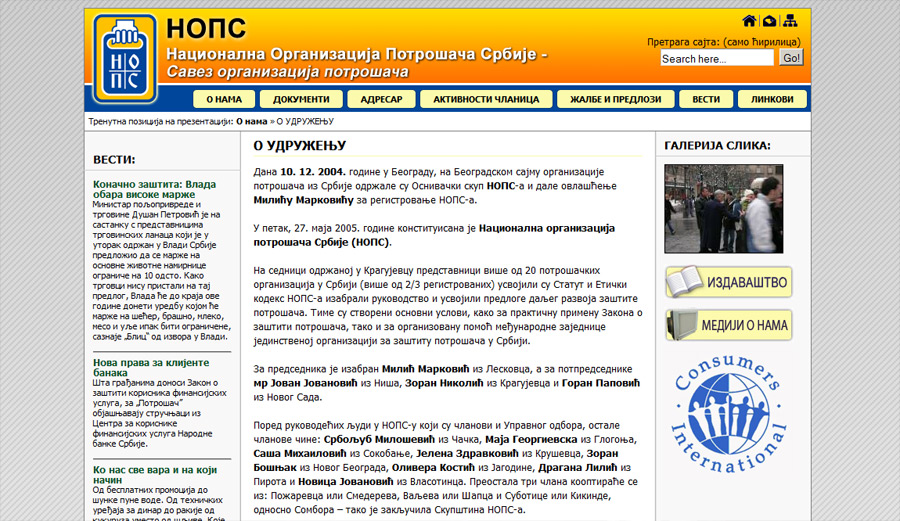
Task: Go to ЖАЛБЕ И ПРЕДЛОЗИ page
Action: point(615,99)
